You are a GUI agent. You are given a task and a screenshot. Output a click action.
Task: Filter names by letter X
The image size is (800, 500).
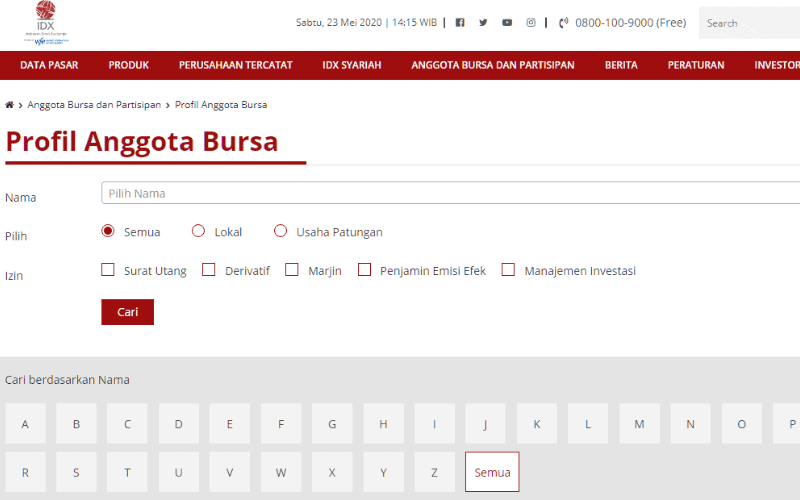[332, 472]
